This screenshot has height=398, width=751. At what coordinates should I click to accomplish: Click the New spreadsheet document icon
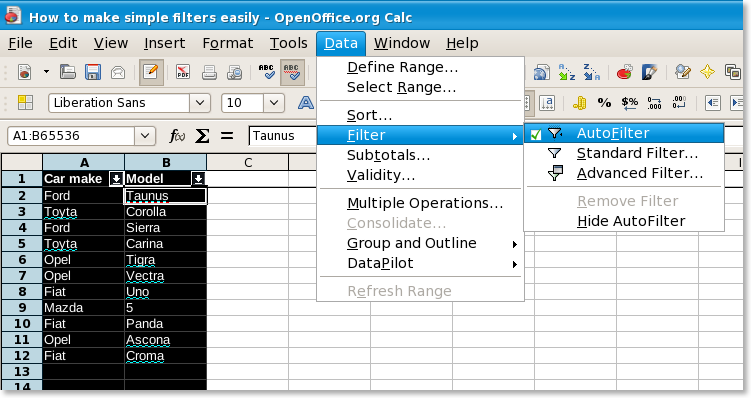pos(24,73)
